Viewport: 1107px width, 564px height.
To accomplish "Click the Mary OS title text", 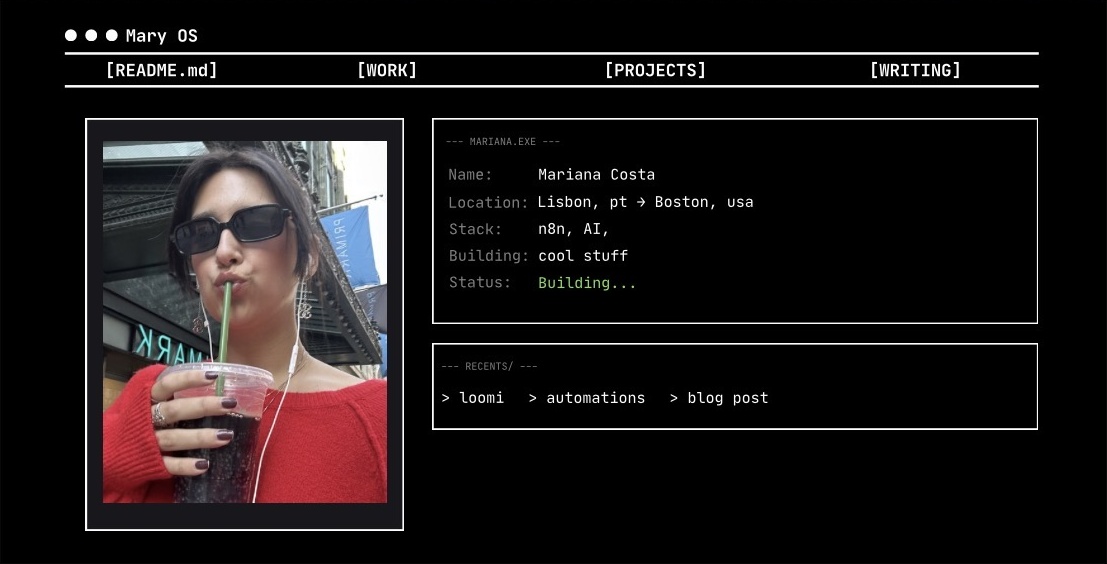I will (x=162, y=36).
